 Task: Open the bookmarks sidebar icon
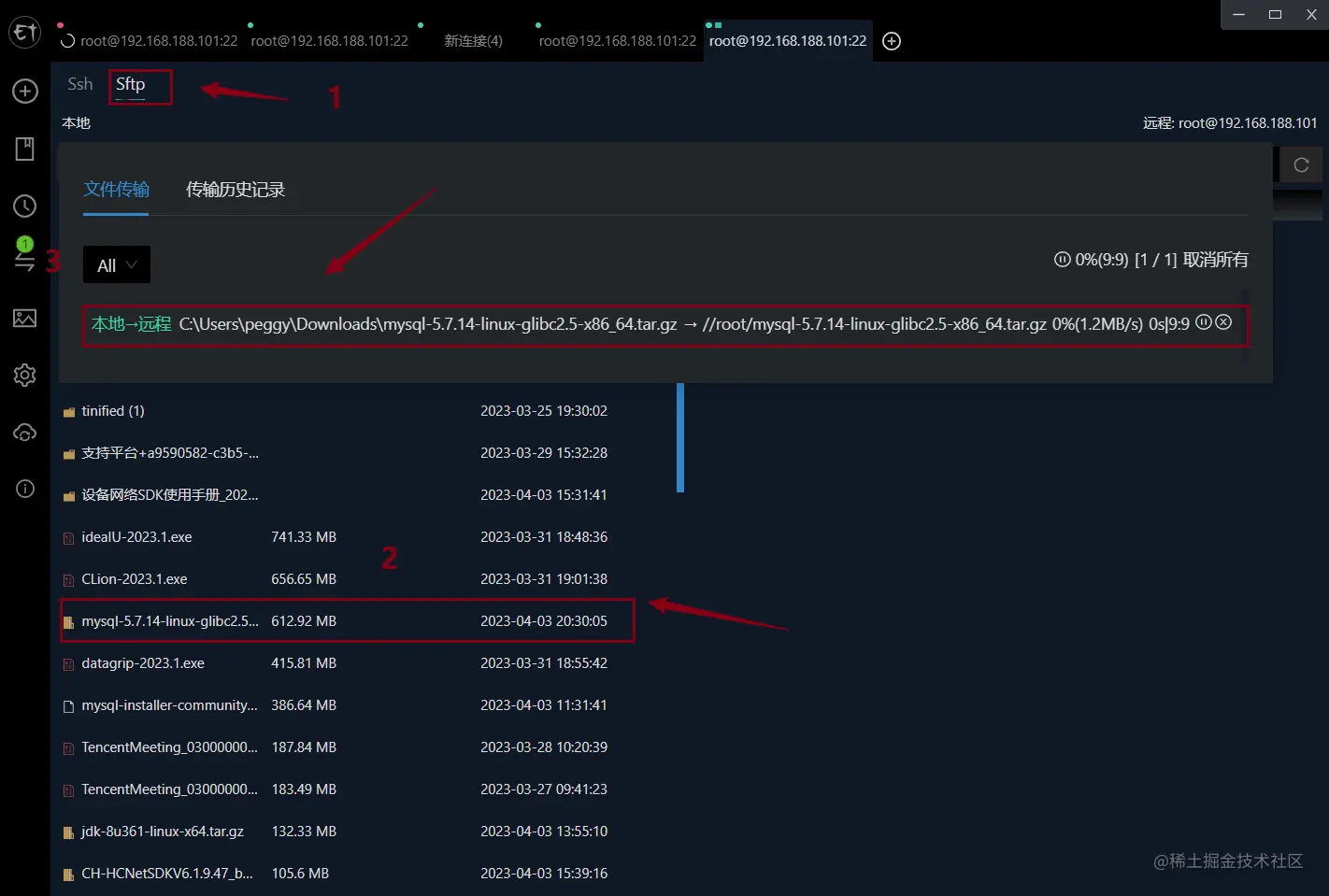coord(25,149)
